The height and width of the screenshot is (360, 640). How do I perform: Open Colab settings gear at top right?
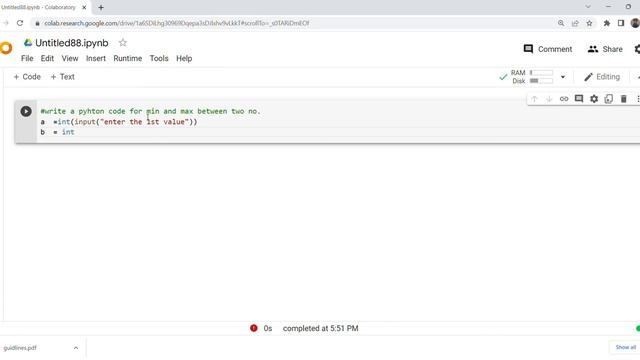[x=637, y=49]
